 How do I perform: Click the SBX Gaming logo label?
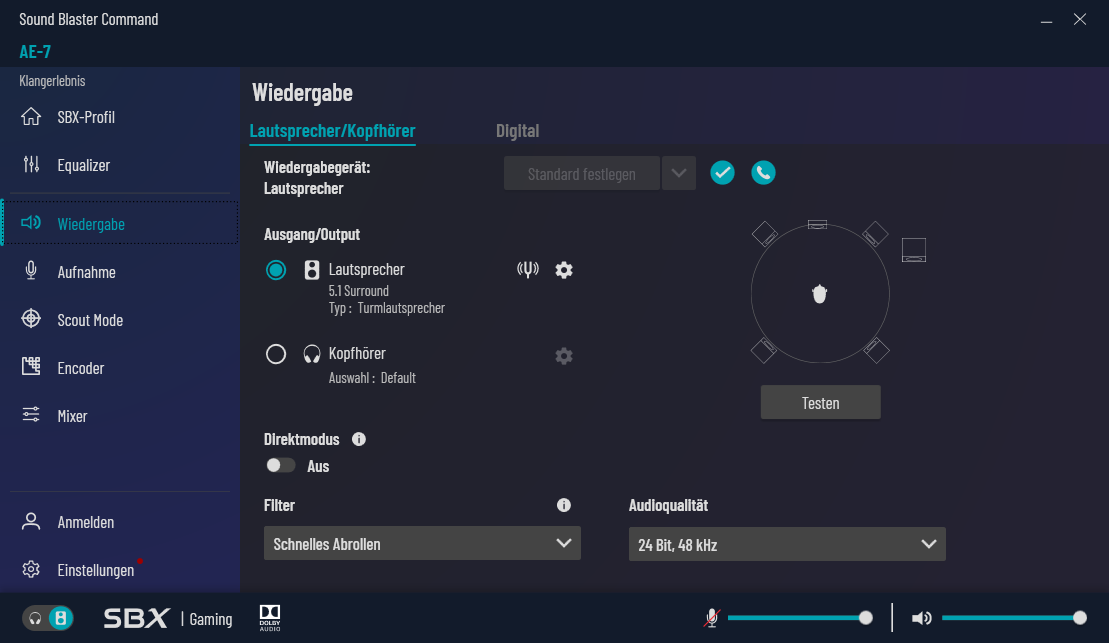click(x=168, y=618)
